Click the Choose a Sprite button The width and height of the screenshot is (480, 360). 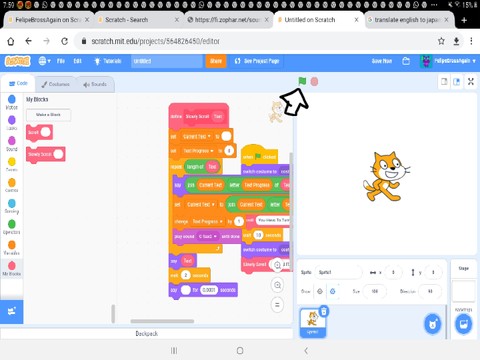coord(432,324)
